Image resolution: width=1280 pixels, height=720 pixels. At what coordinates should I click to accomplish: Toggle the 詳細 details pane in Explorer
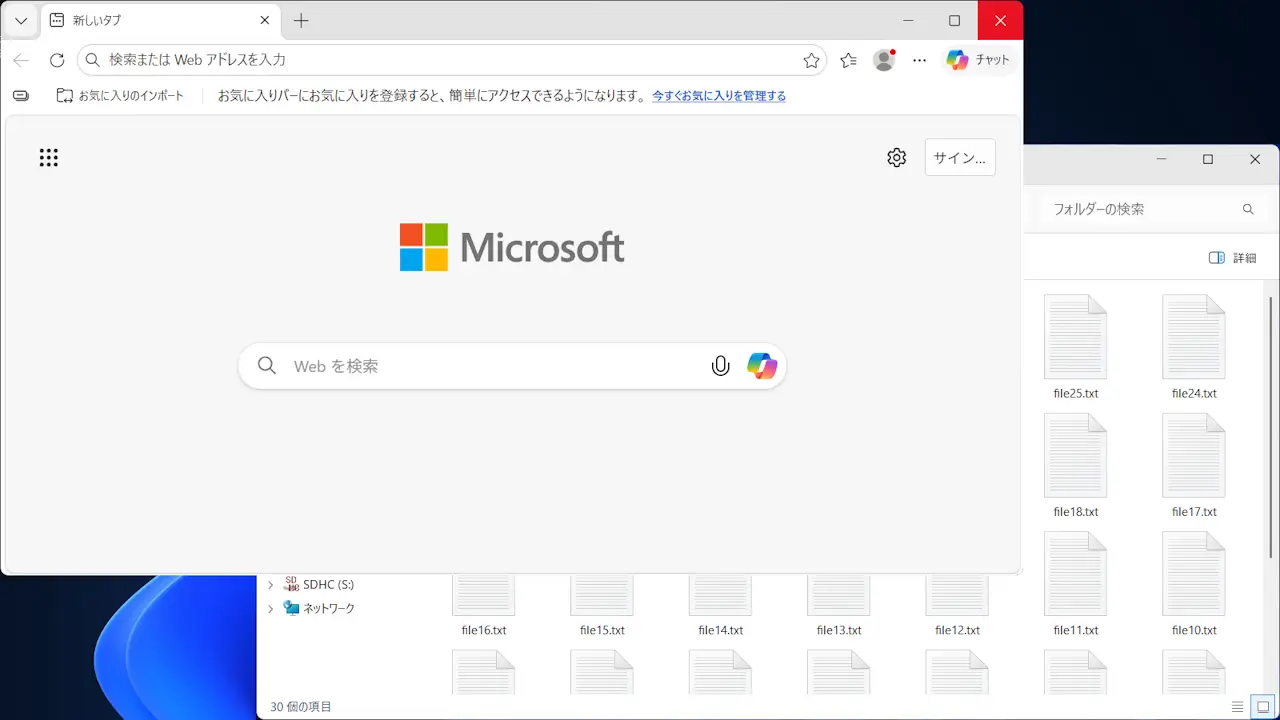click(x=1232, y=257)
